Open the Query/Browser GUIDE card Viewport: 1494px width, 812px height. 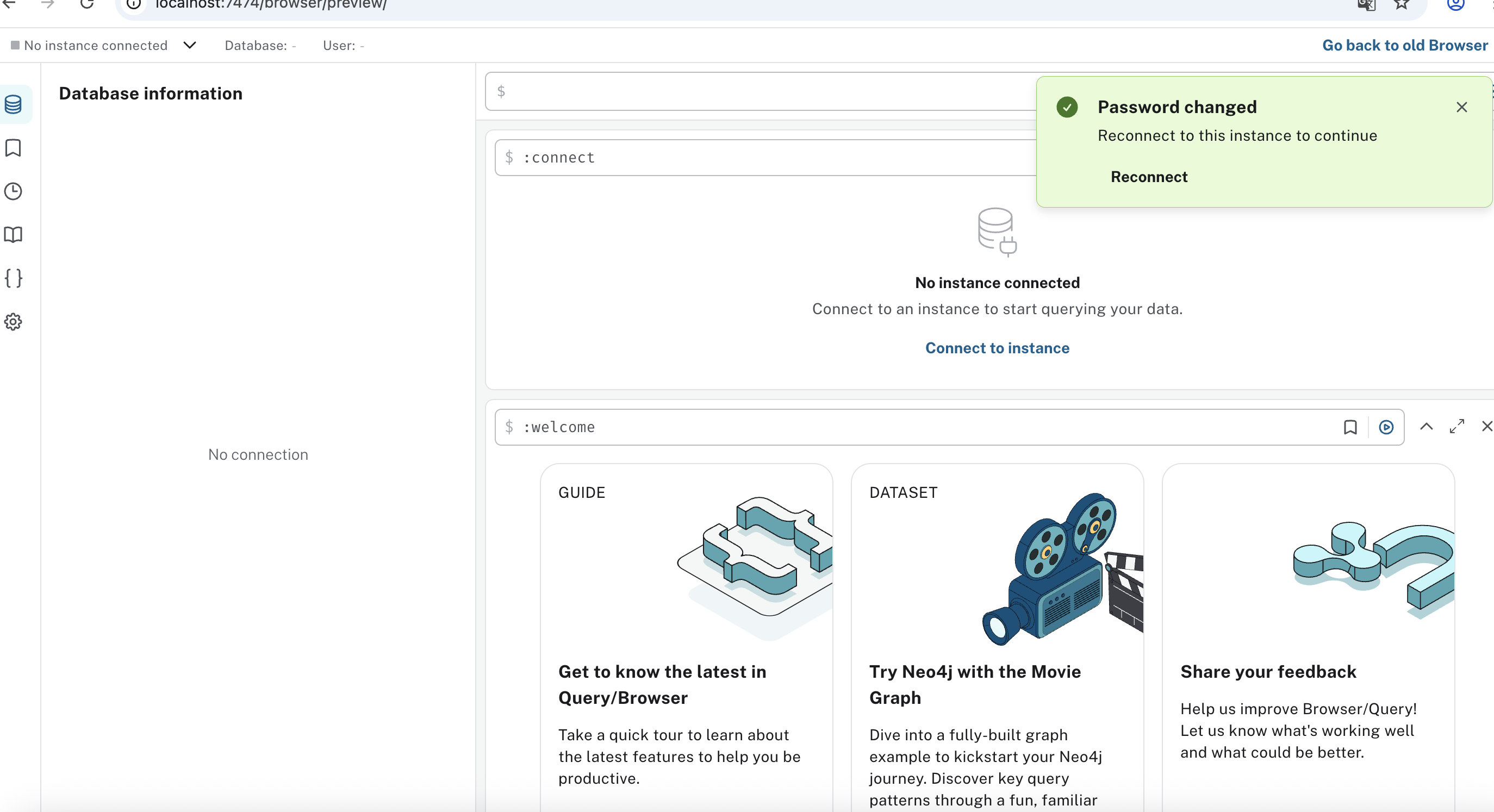(x=687, y=637)
